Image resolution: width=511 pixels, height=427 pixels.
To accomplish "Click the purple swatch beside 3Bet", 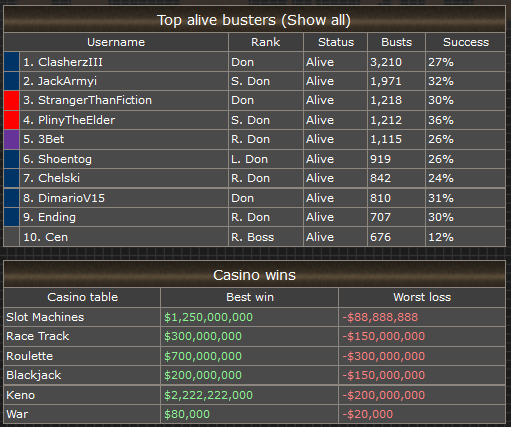I will point(12,139).
